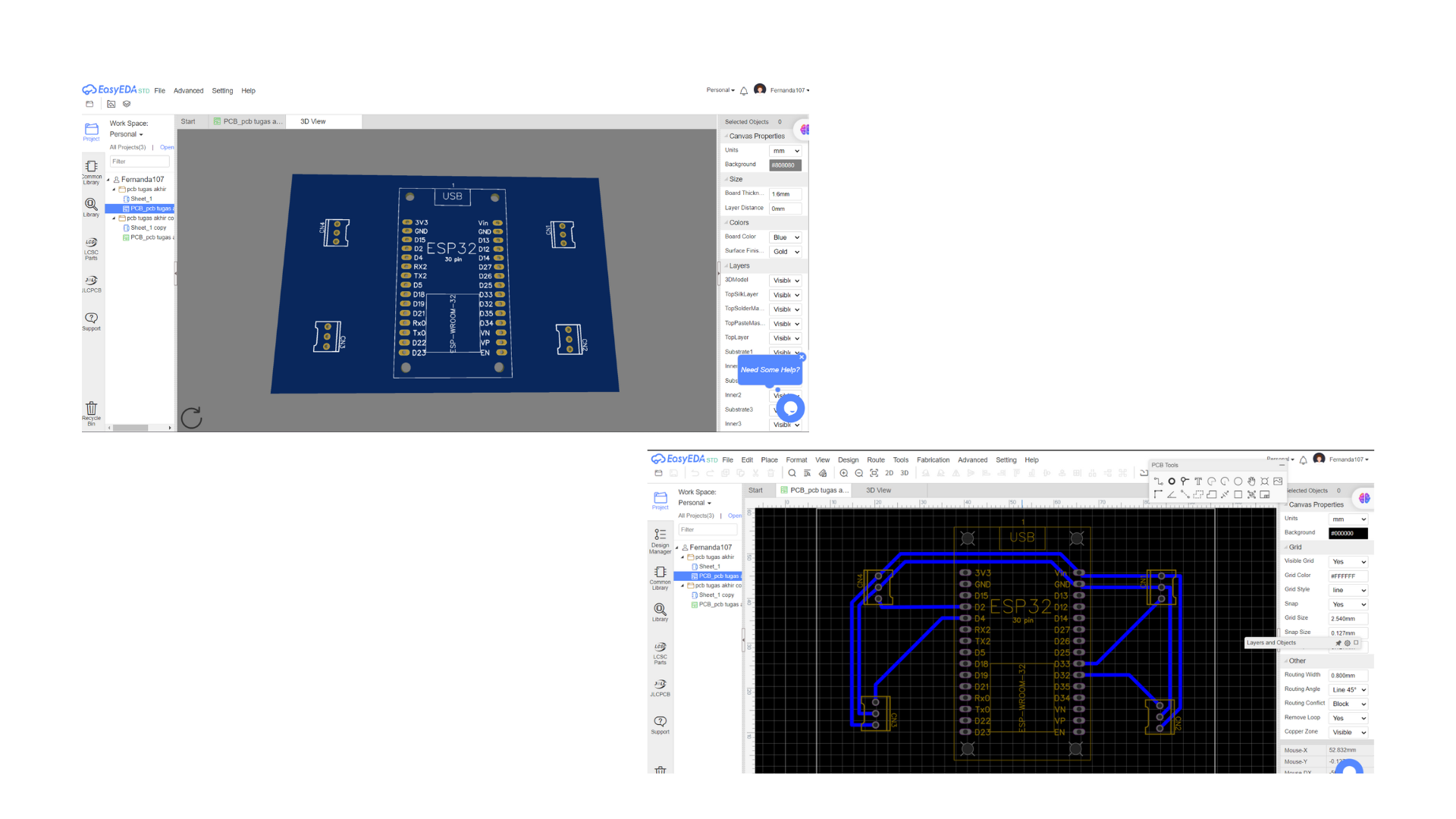Switch the PCB editor to 2D view
The width and height of the screenshot is (1456, 819).
(x=889, y=473)
